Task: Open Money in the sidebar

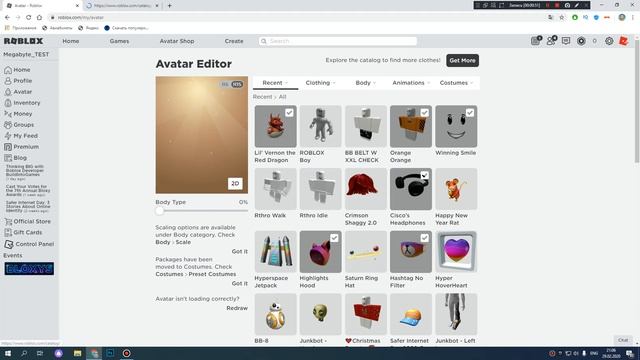Action: (18, 114)
